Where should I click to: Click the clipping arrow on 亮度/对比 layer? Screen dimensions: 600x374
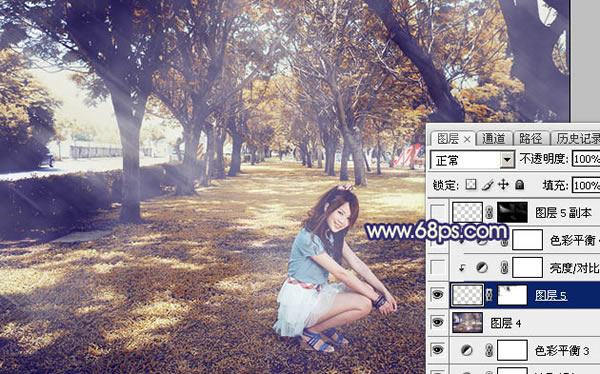(462, 268)
